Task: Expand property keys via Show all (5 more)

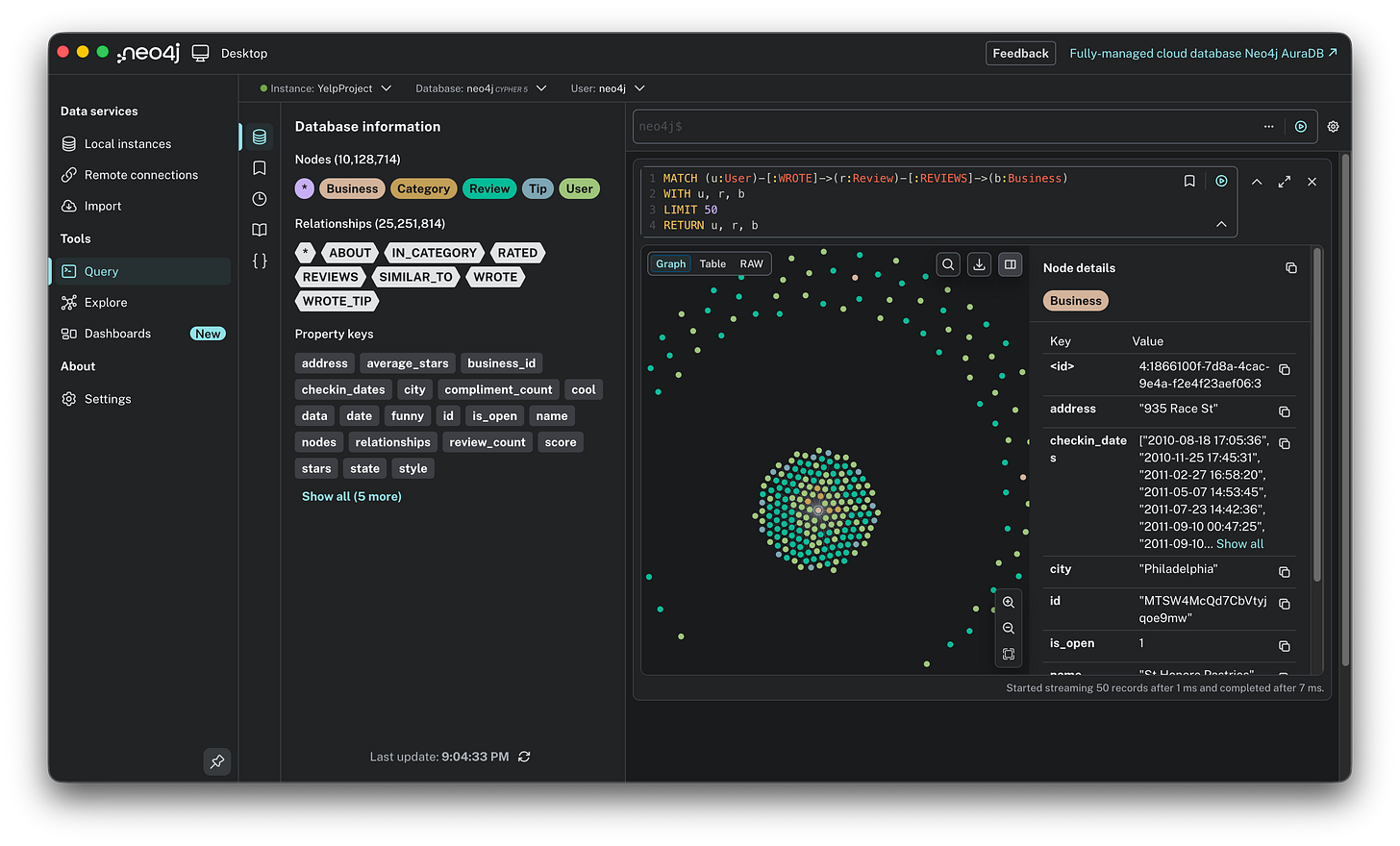Action: click(351, 496)
